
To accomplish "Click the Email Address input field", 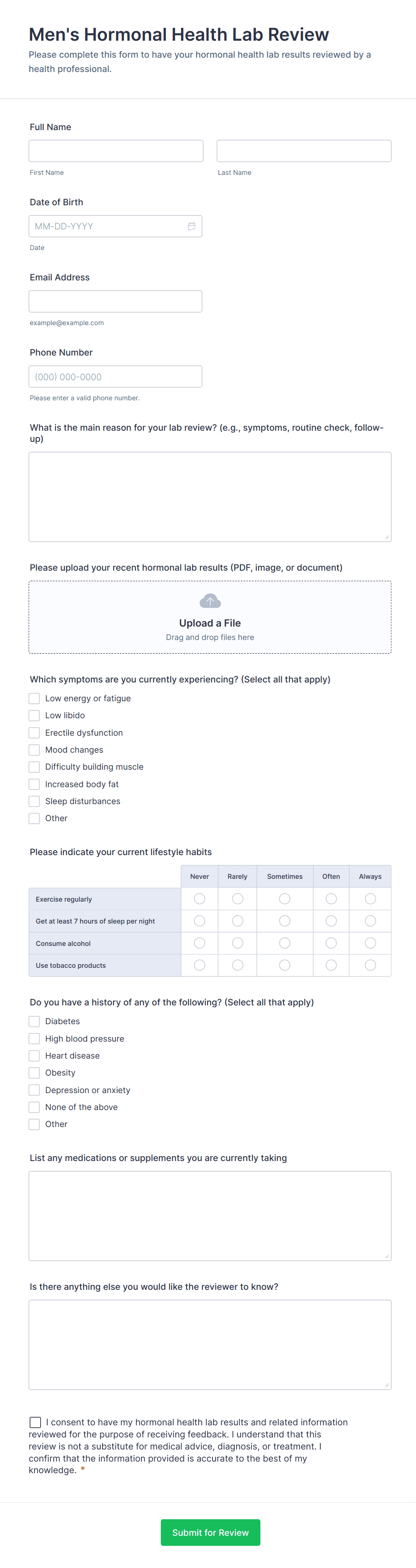I will click(115, 301).
